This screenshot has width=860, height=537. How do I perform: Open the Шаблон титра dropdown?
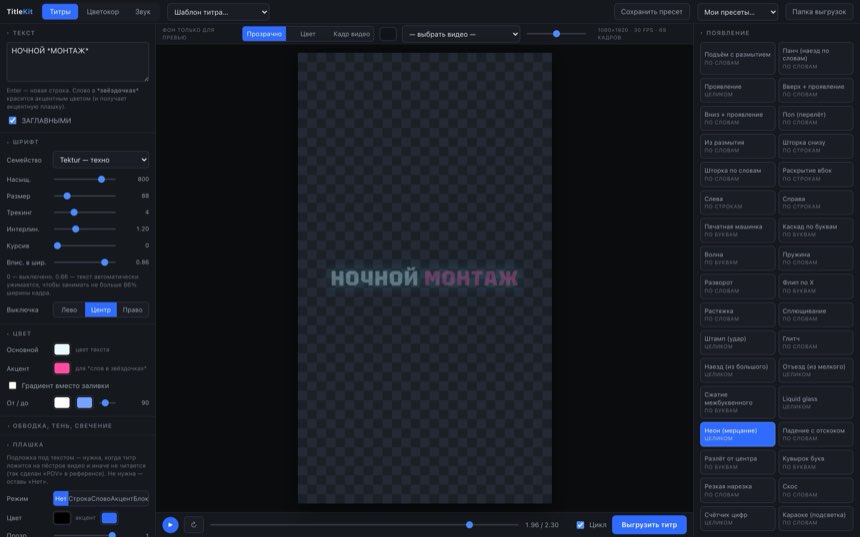218,12
